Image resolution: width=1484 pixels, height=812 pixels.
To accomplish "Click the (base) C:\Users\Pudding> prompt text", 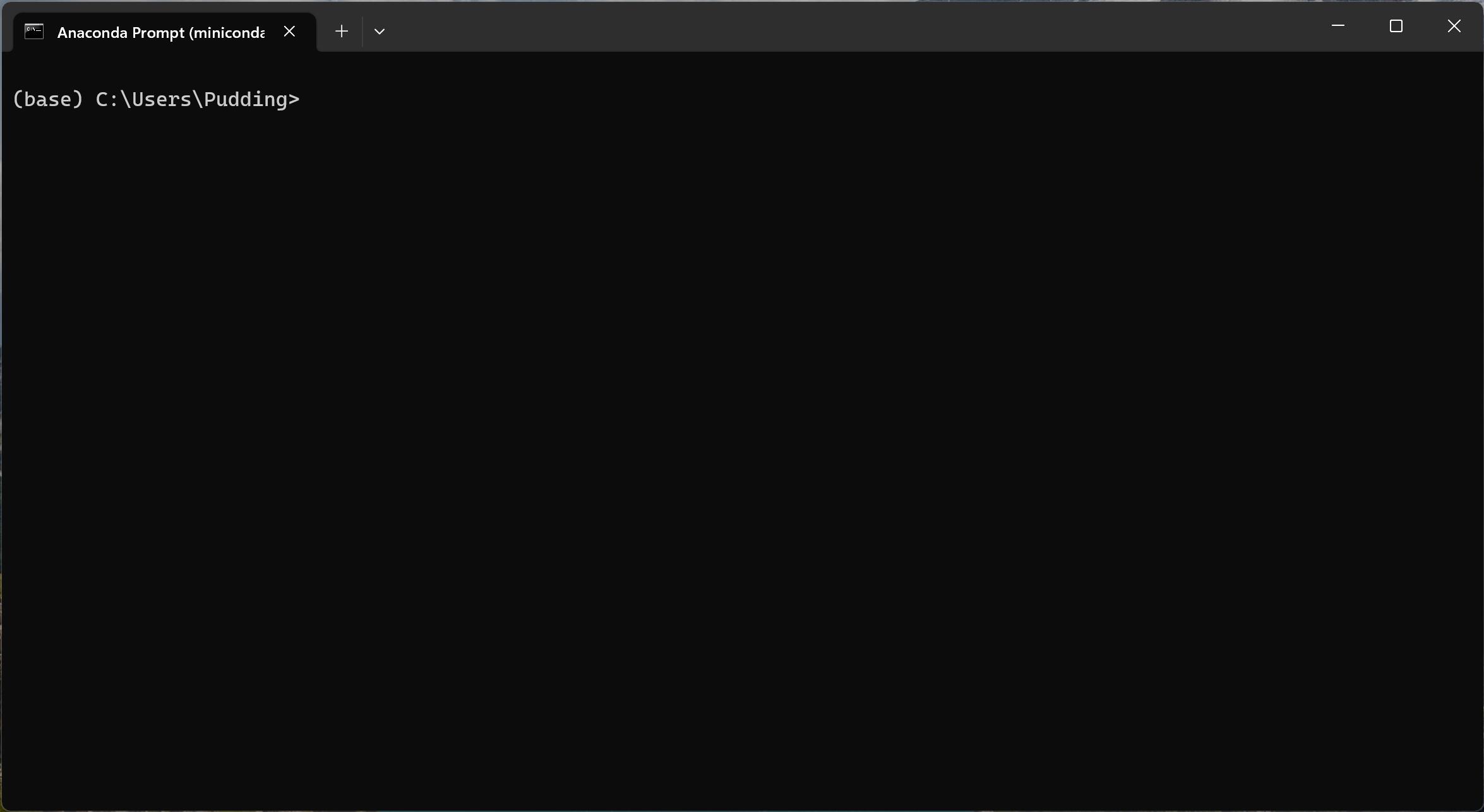I will tap(156, 99).
